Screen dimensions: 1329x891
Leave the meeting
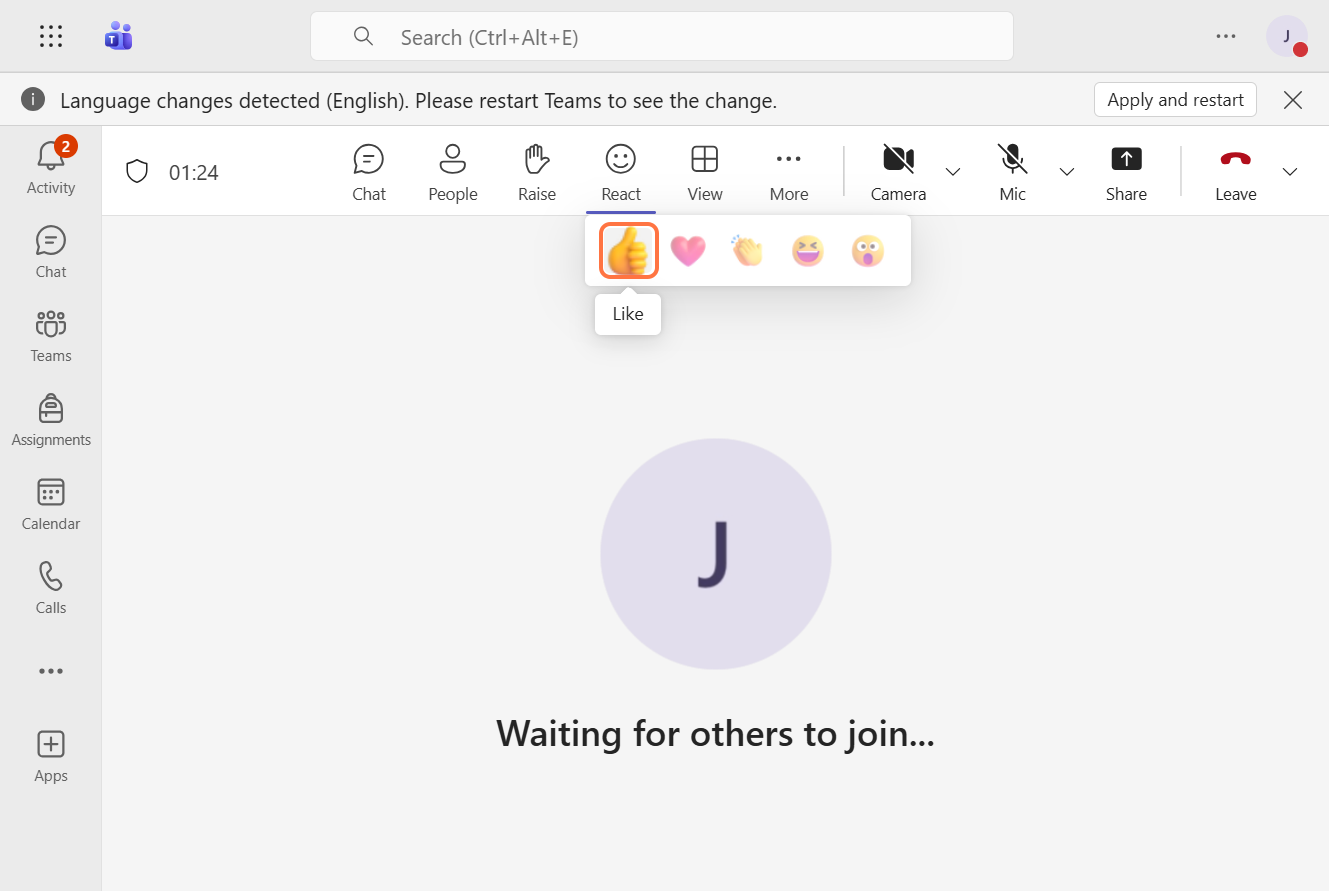click(1235, 172)
